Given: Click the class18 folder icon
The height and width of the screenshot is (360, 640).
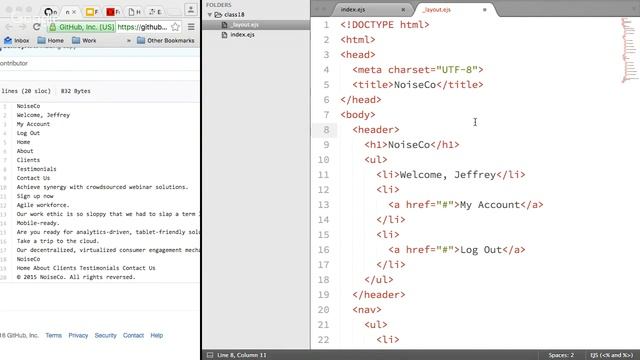Looking at the screenshot, I should pyautogui.click(x=218, y=15).
